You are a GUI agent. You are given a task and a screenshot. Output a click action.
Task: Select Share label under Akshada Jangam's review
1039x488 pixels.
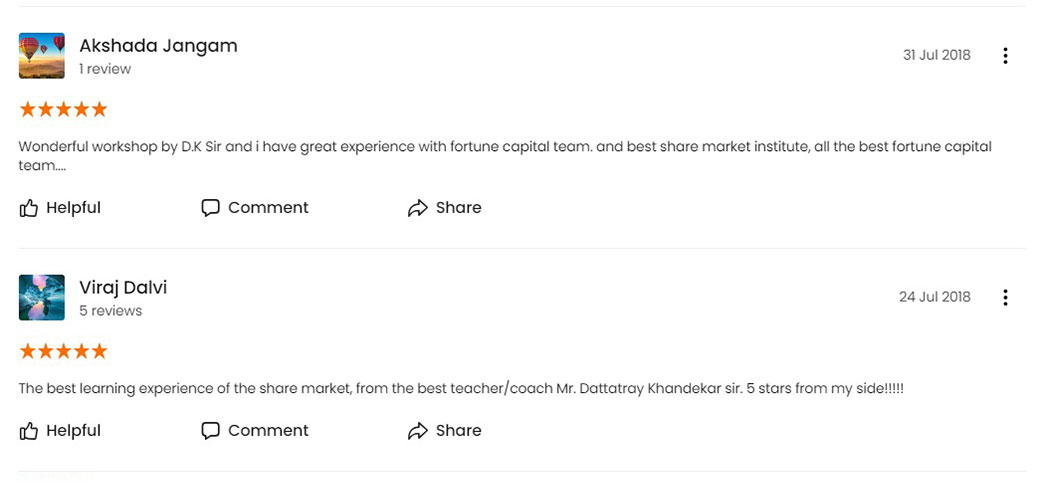tap(459, 208)
